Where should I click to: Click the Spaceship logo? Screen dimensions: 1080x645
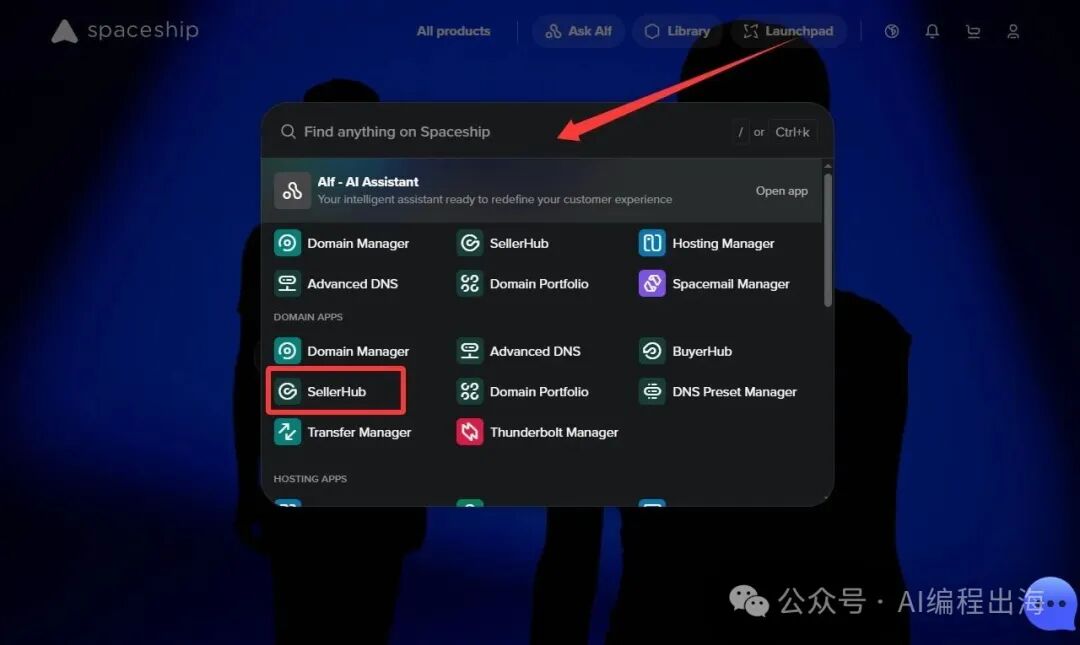tap(125, 31)
